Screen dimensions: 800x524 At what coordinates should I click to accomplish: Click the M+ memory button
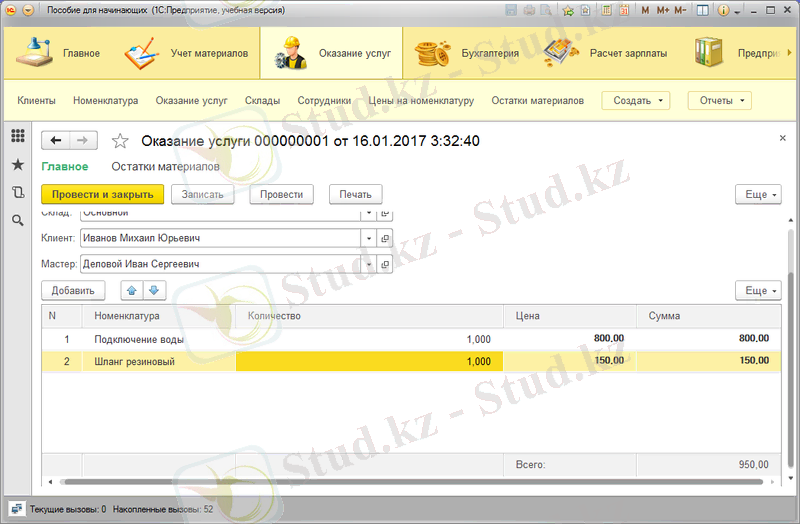tap(663, 10)
